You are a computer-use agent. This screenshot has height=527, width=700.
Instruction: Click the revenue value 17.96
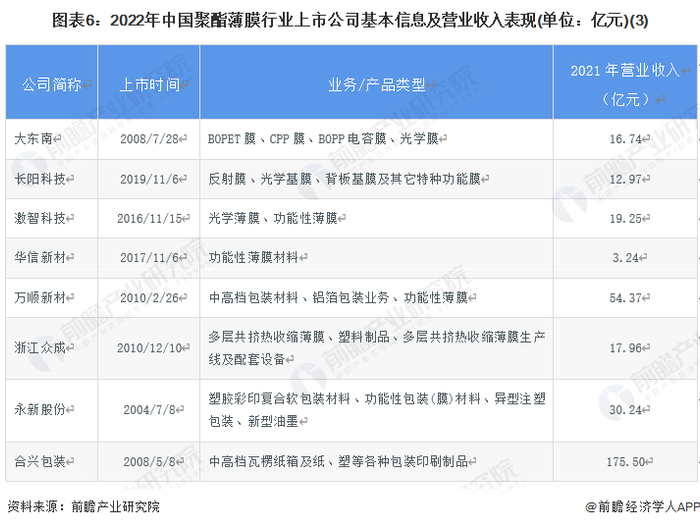[625, 348]
